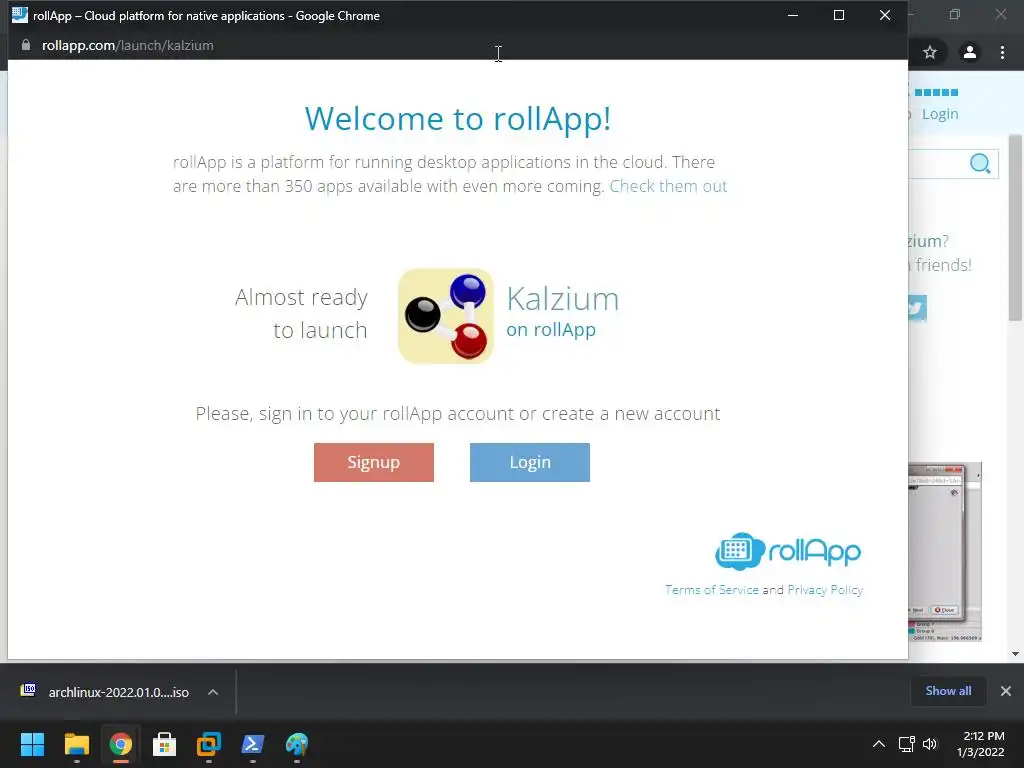
Task: Open PowerShell from the taskbar
Action: [253, 744]
